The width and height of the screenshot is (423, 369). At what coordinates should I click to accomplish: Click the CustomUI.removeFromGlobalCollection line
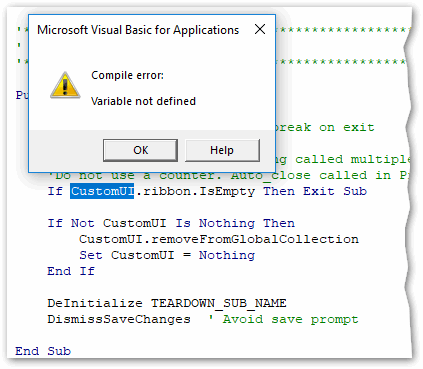[219, 239]
